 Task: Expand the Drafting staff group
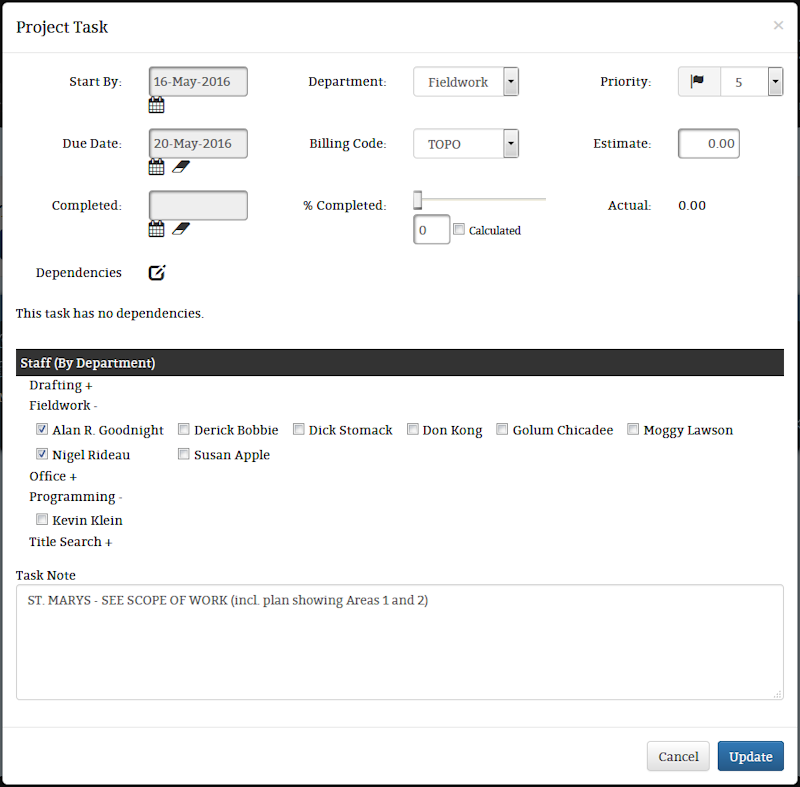61,385
